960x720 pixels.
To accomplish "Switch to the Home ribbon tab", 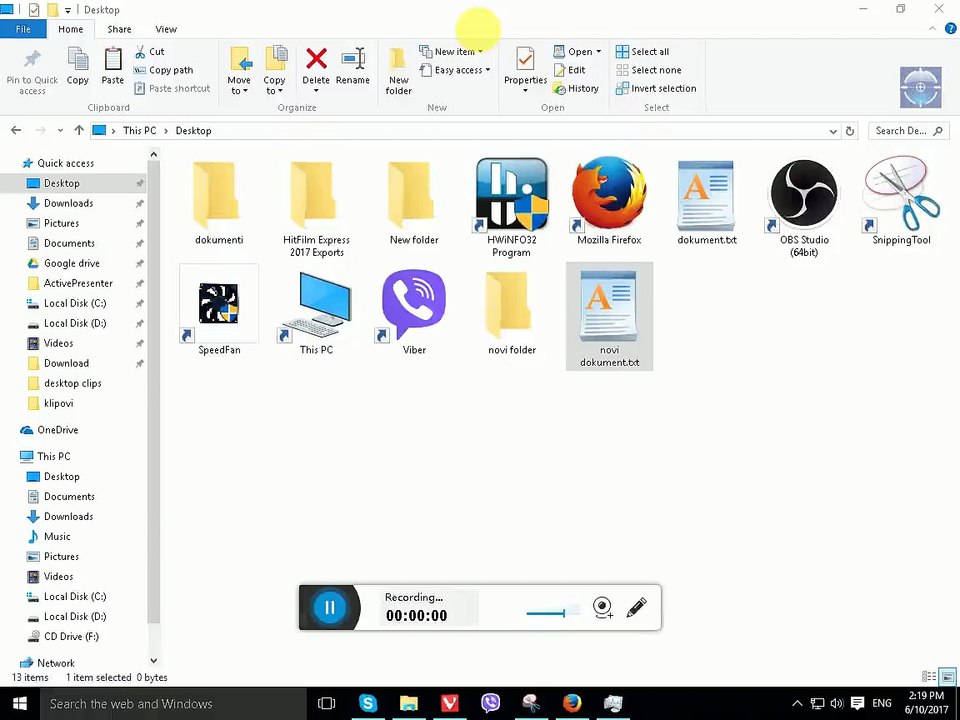I will click(x=70, y=29).
